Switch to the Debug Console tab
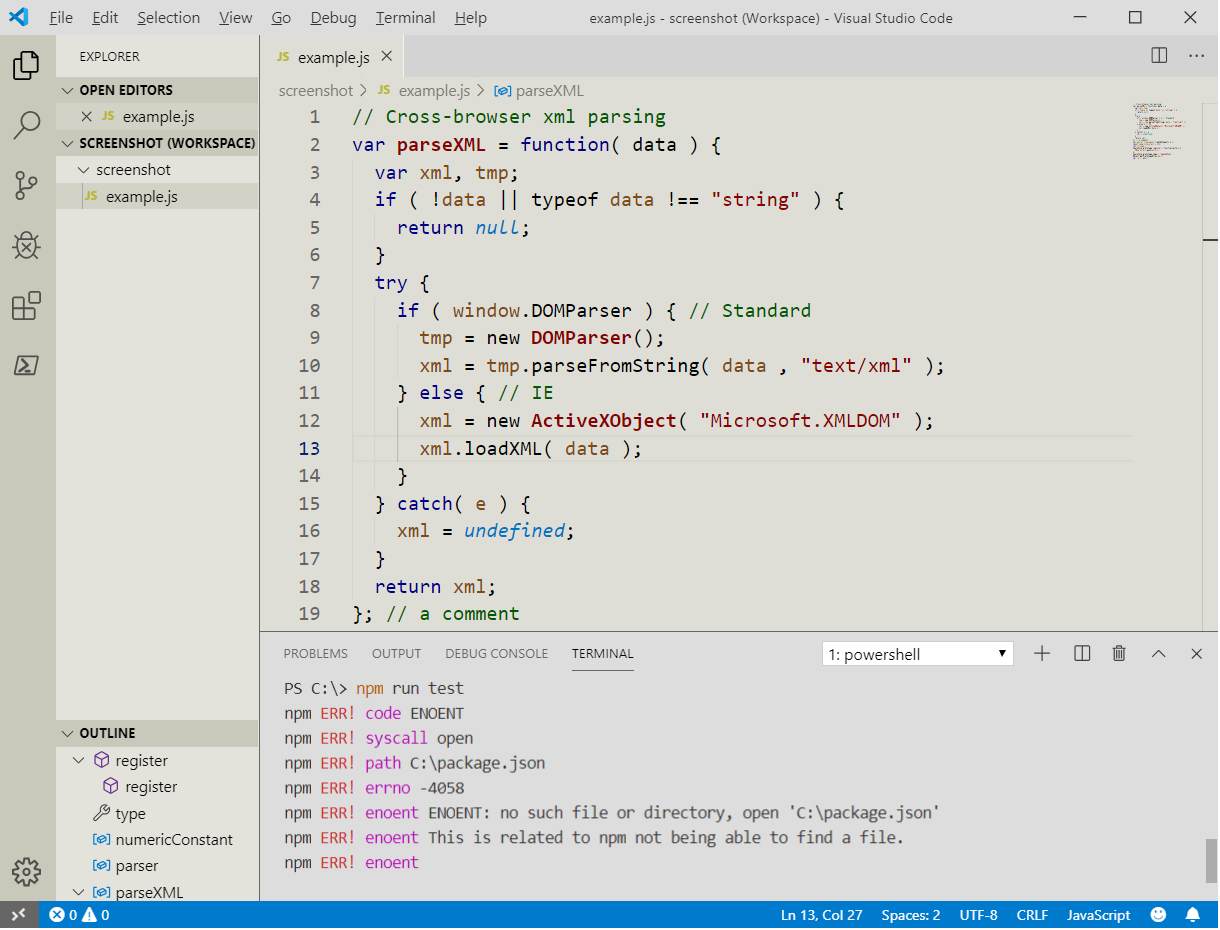This screenshot has width=1220, height=930. [497, 654]
